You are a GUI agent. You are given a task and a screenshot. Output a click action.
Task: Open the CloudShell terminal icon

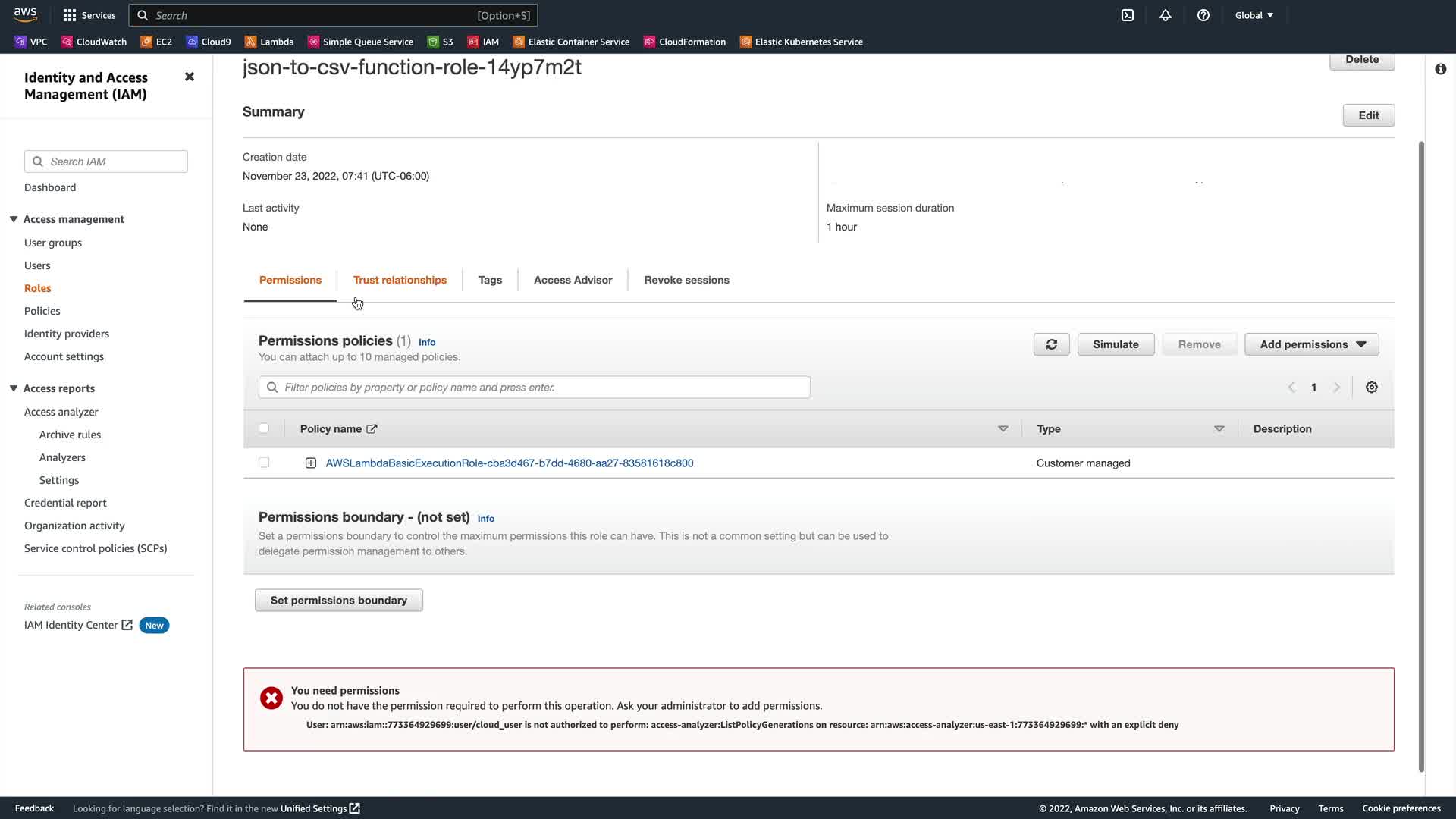[1128, 15]
